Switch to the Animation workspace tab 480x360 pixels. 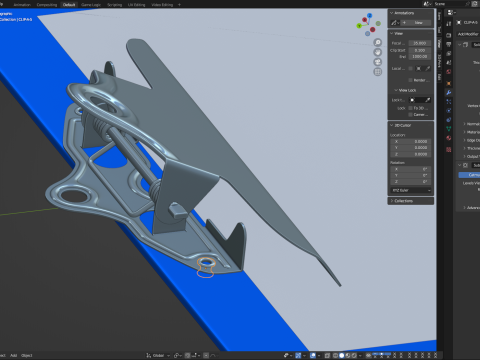click(22, 5)
